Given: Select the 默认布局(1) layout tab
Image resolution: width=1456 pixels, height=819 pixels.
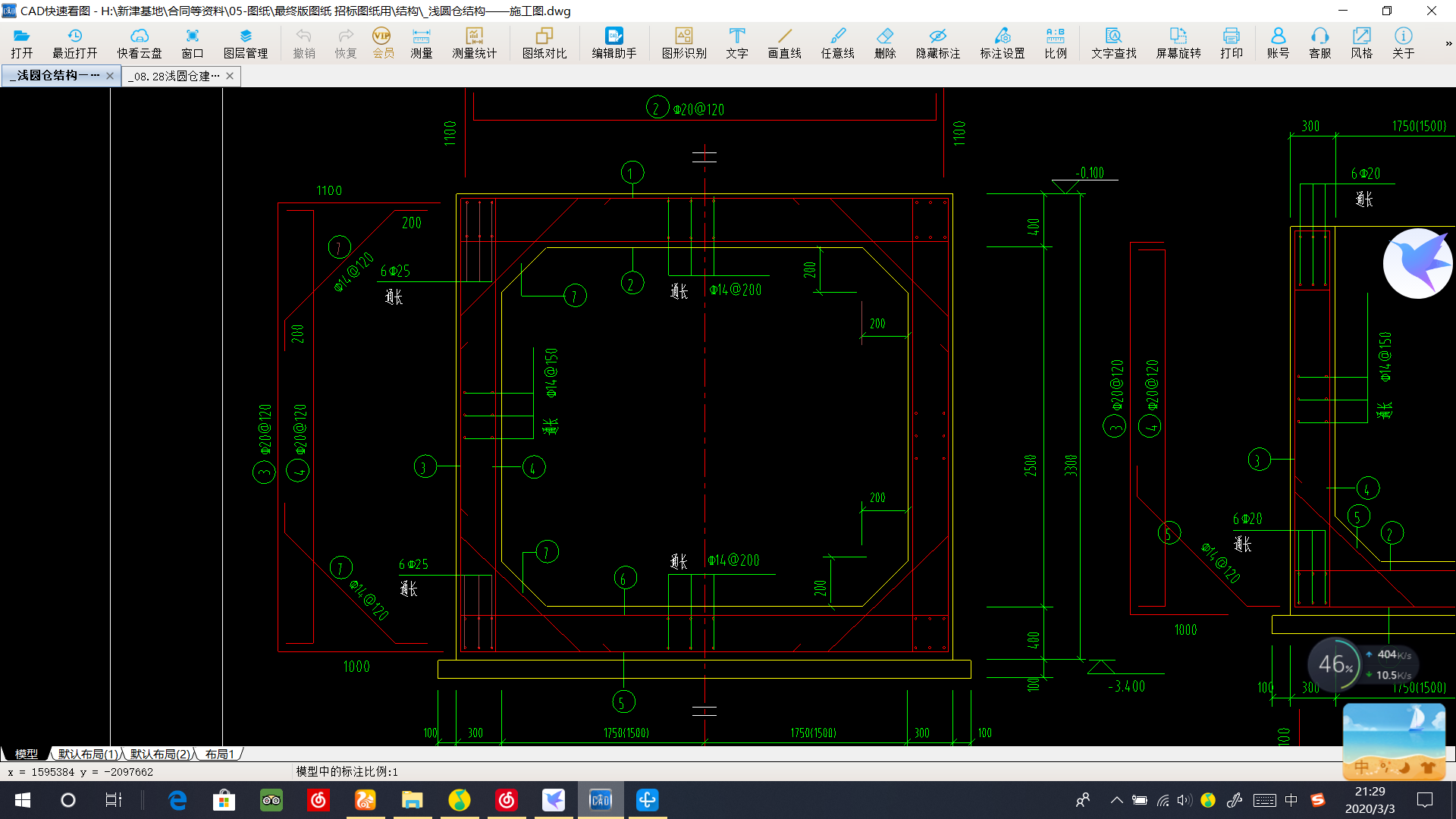Looking at the screenshot, I should (x=88, y=754).
